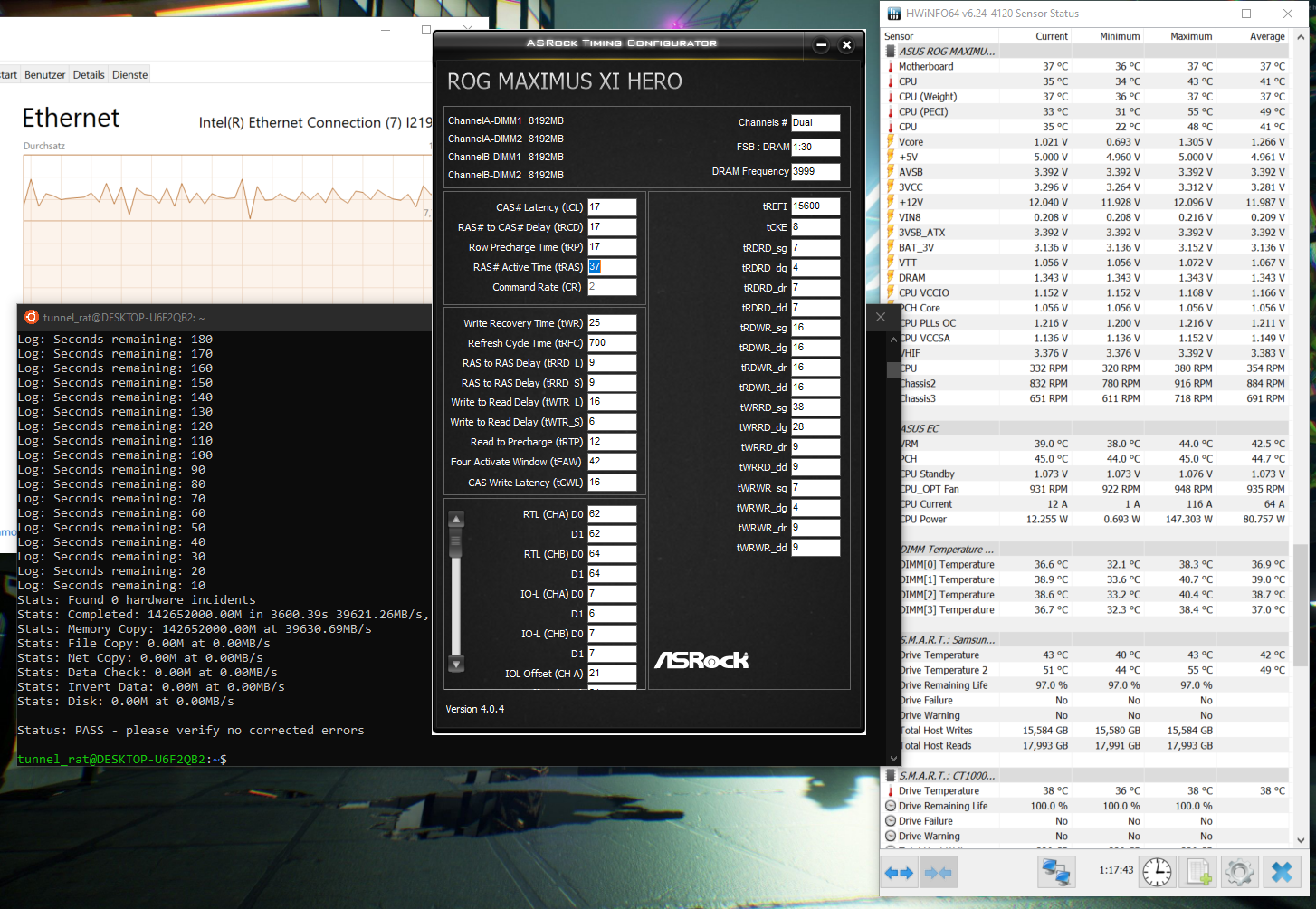Open HWiNFO sensor settings gear

(1239, 872)
